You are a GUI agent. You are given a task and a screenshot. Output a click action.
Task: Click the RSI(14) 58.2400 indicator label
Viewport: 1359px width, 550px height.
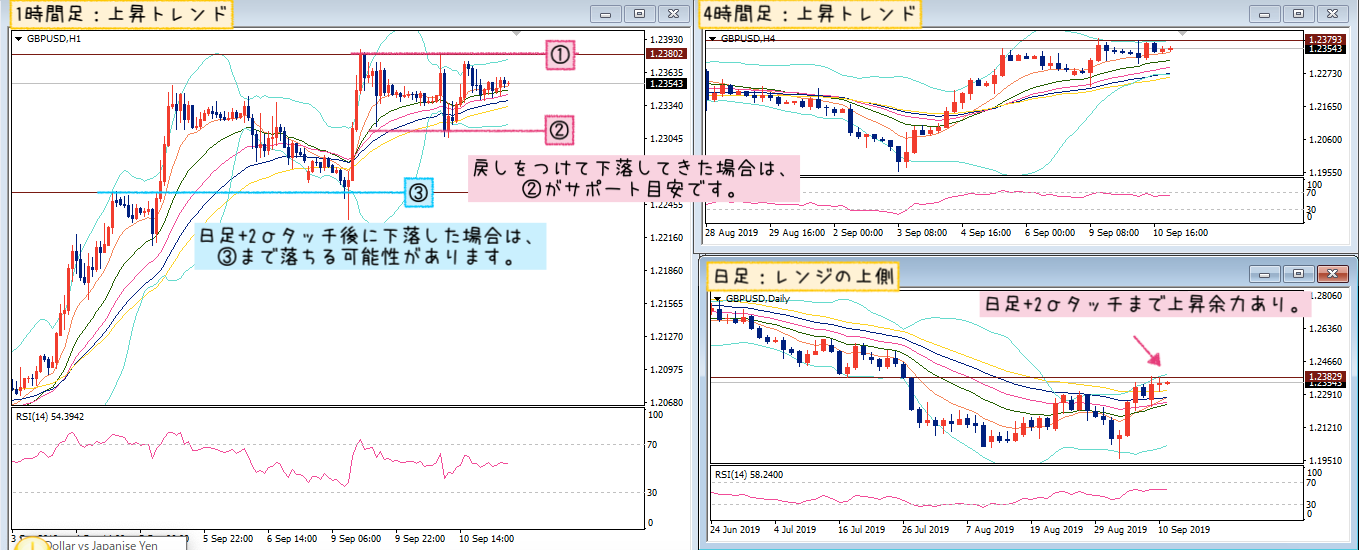[x=747, y=476]
